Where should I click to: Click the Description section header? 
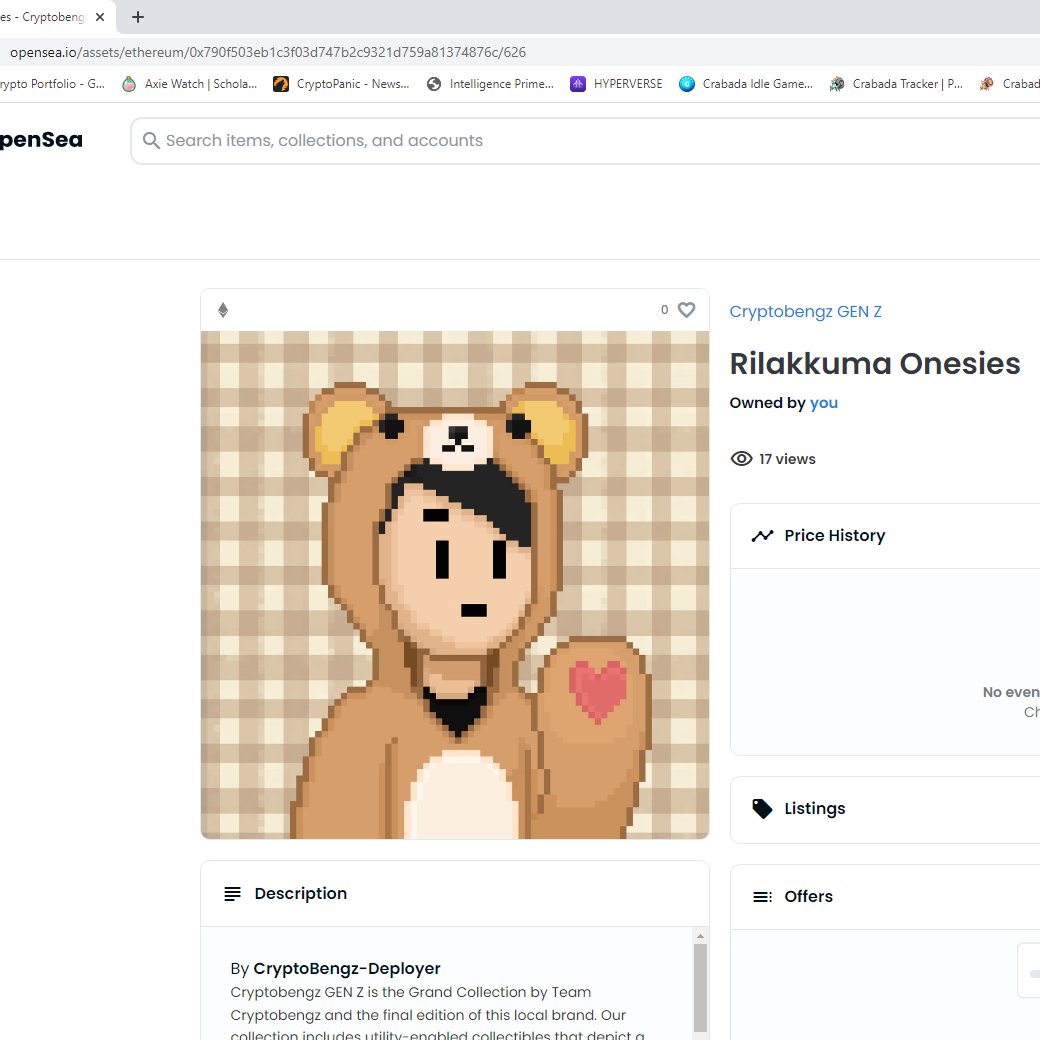point(455,893)
